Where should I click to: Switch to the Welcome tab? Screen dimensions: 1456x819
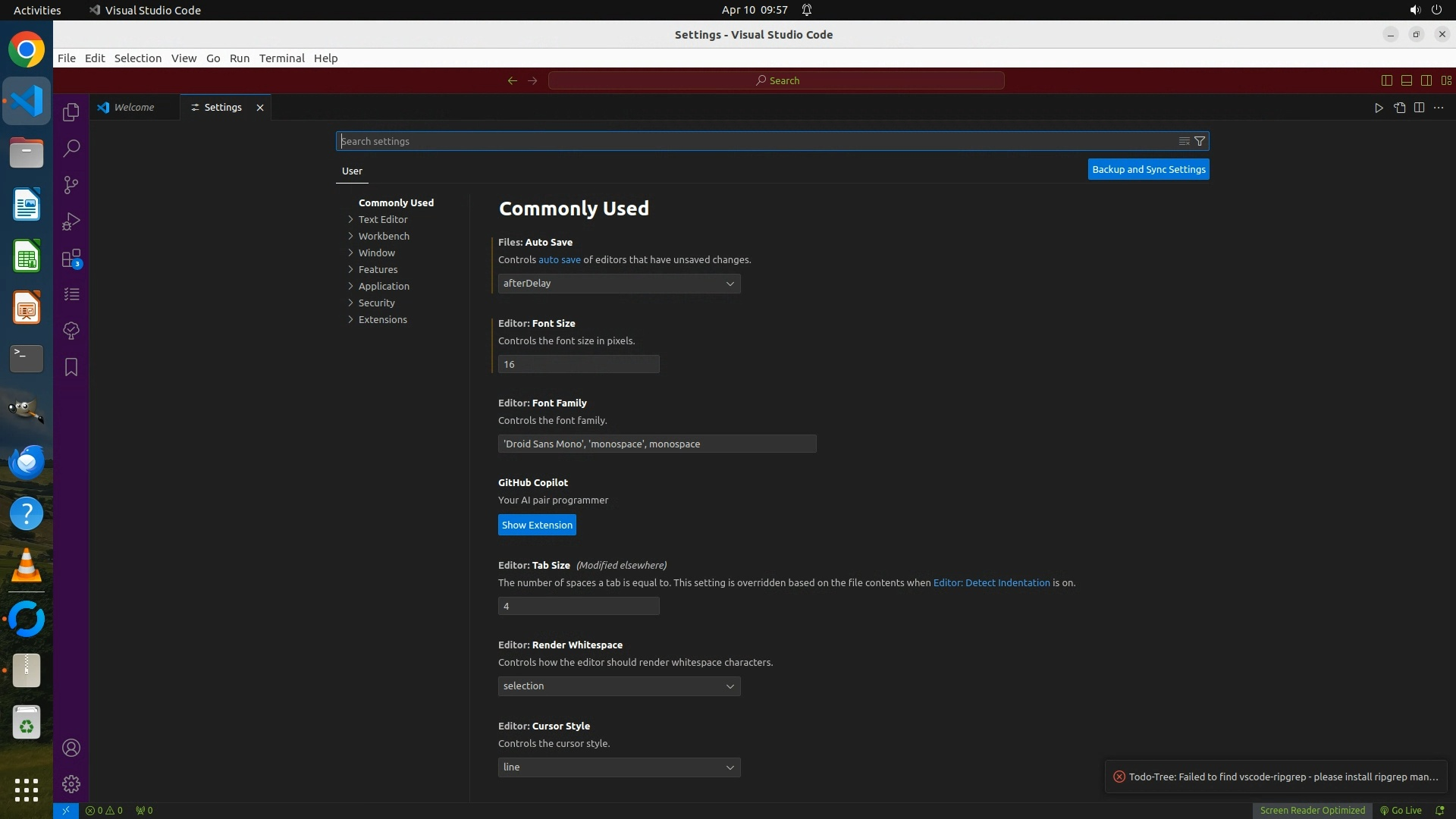134,108
